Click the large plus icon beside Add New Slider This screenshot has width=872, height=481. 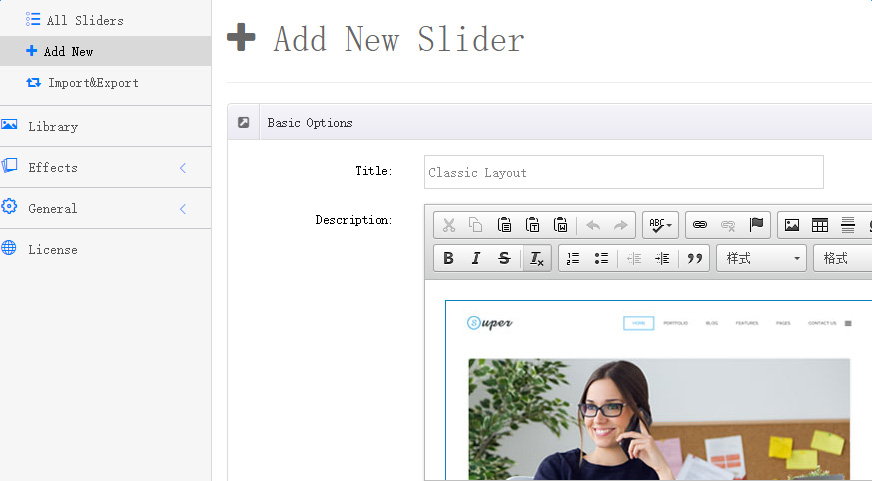(x=241, y=37)
